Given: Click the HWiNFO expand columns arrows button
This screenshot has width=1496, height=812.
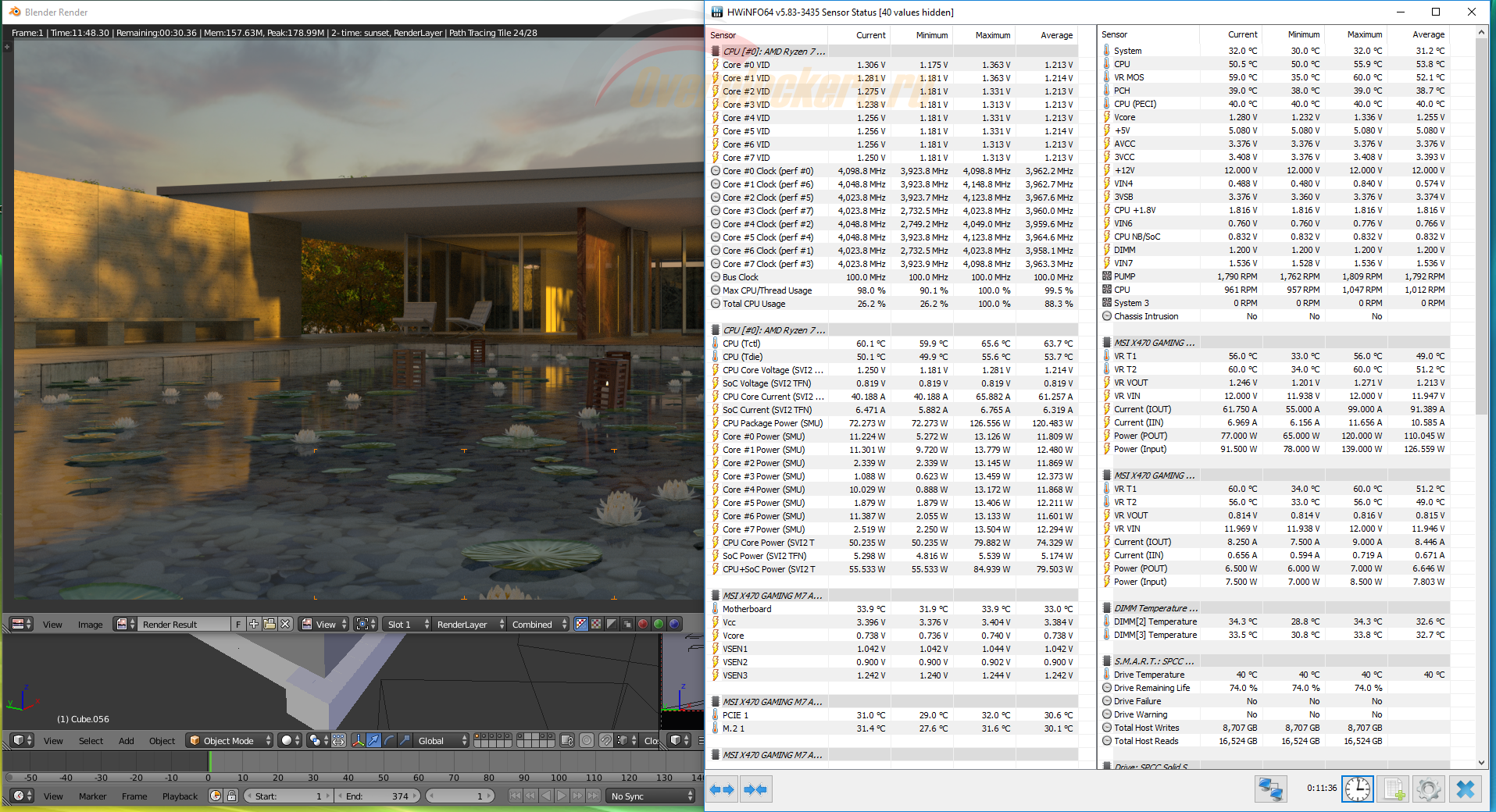Looking at the screenshot, I should pos(722,789).
